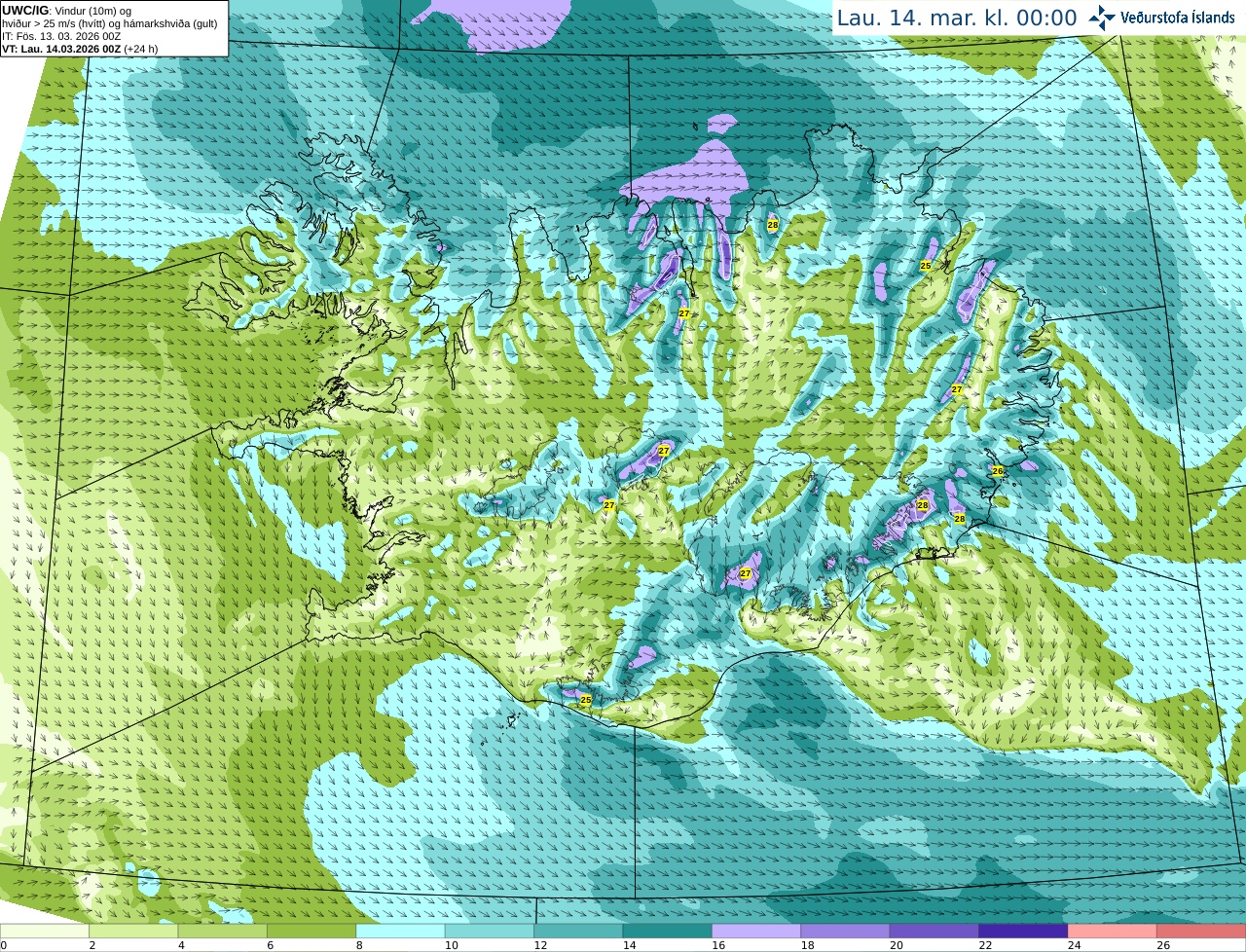Pick the 8–10 m/s pale cyan legend swatch
The height and width of the screenshot is (952, 1246).
(401, 931)
